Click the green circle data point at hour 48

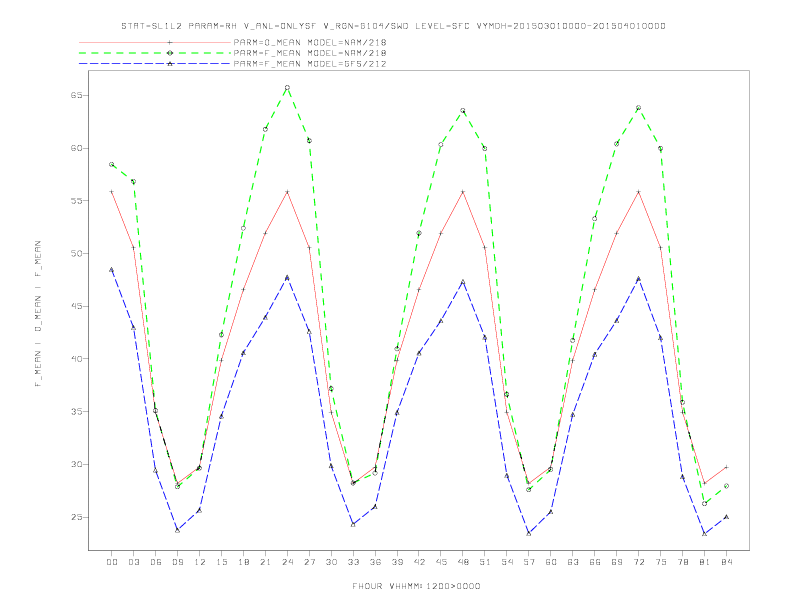click(463, 111)
